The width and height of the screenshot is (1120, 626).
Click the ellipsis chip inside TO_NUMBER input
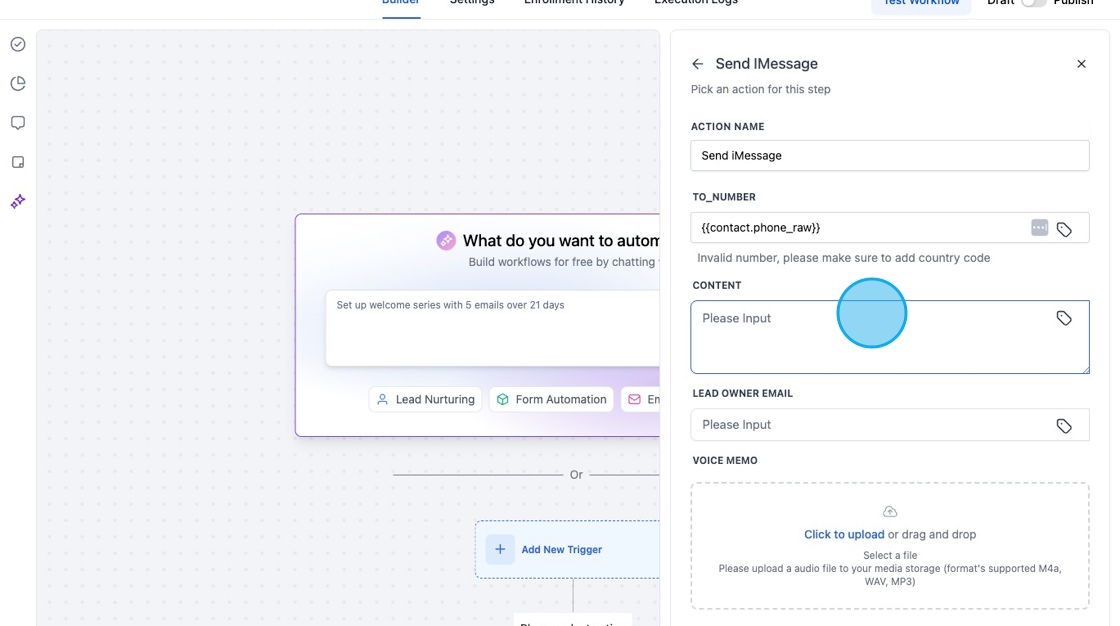1039,227
